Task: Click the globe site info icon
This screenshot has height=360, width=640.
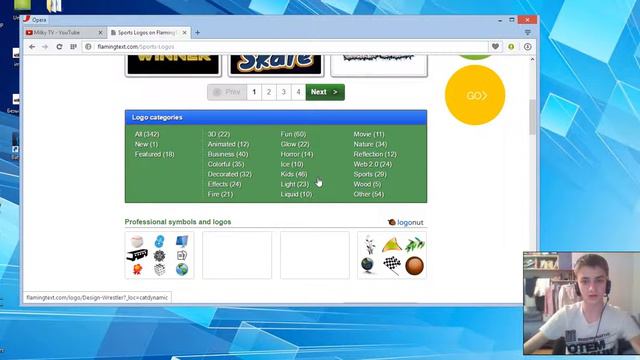Action: click(x=88, y=47)
